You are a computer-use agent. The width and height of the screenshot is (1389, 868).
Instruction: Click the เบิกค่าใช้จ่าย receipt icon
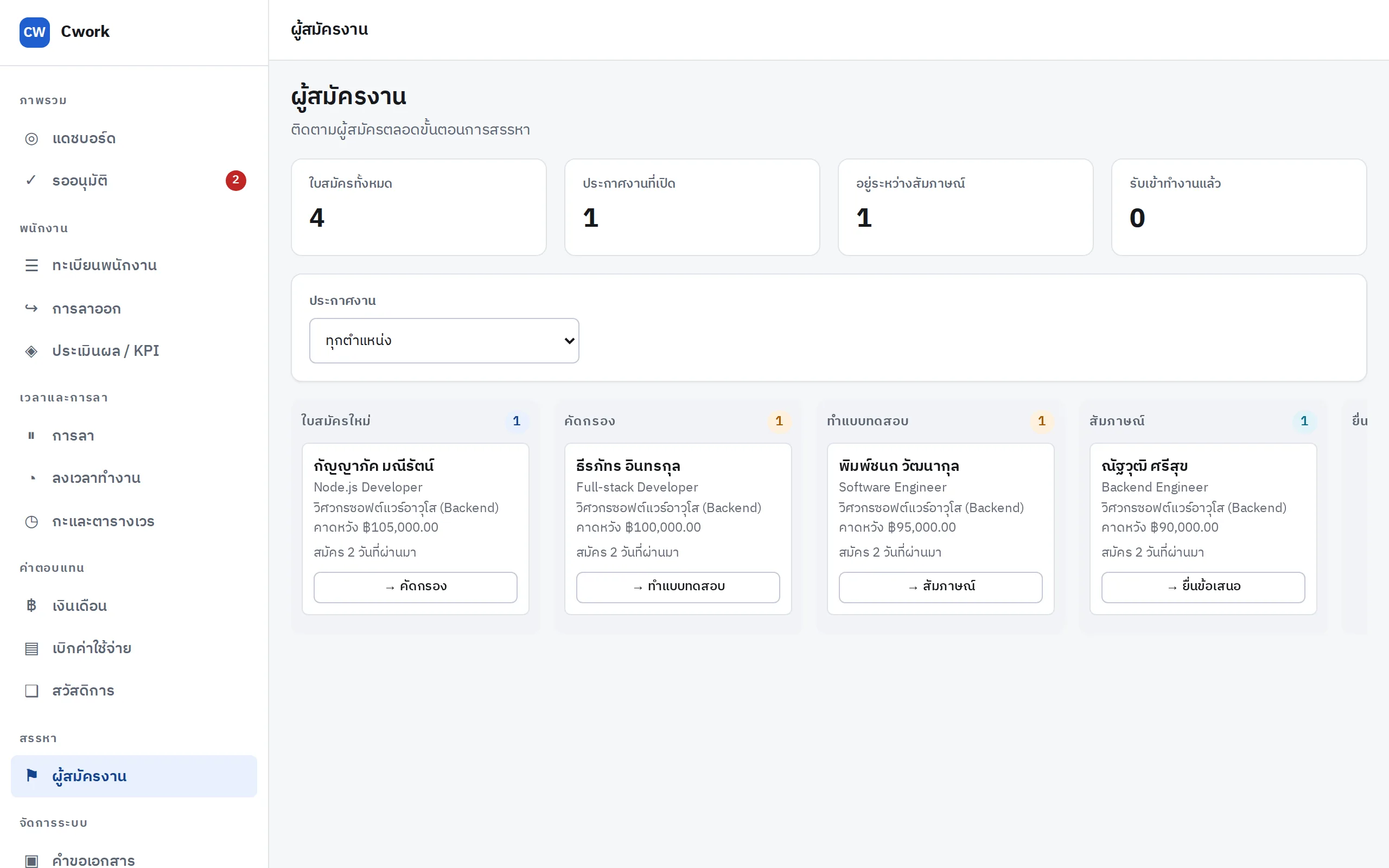31,648
